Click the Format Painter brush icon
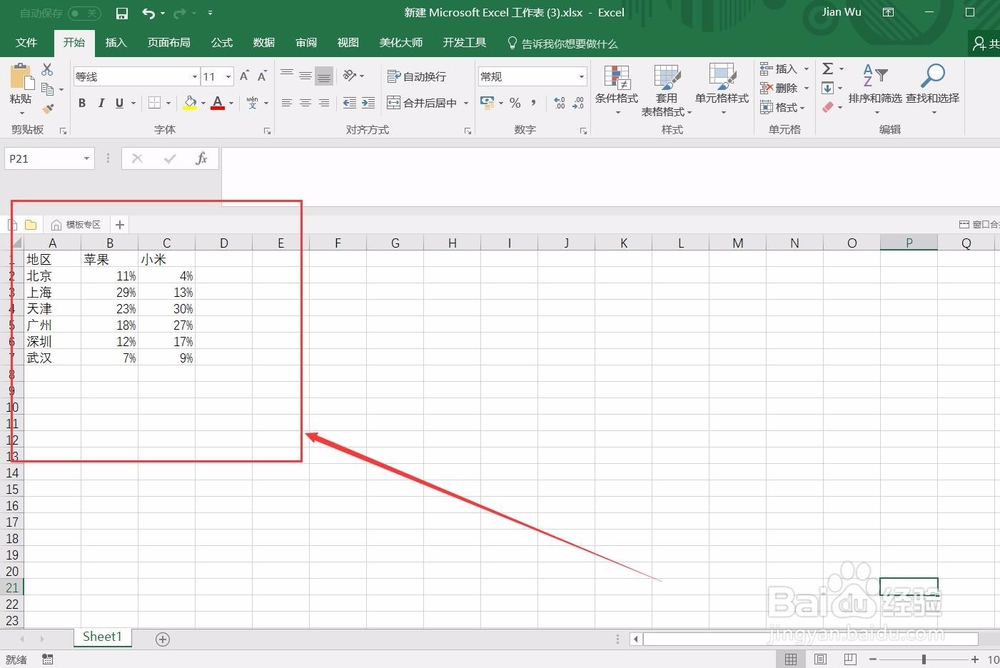 48,108
